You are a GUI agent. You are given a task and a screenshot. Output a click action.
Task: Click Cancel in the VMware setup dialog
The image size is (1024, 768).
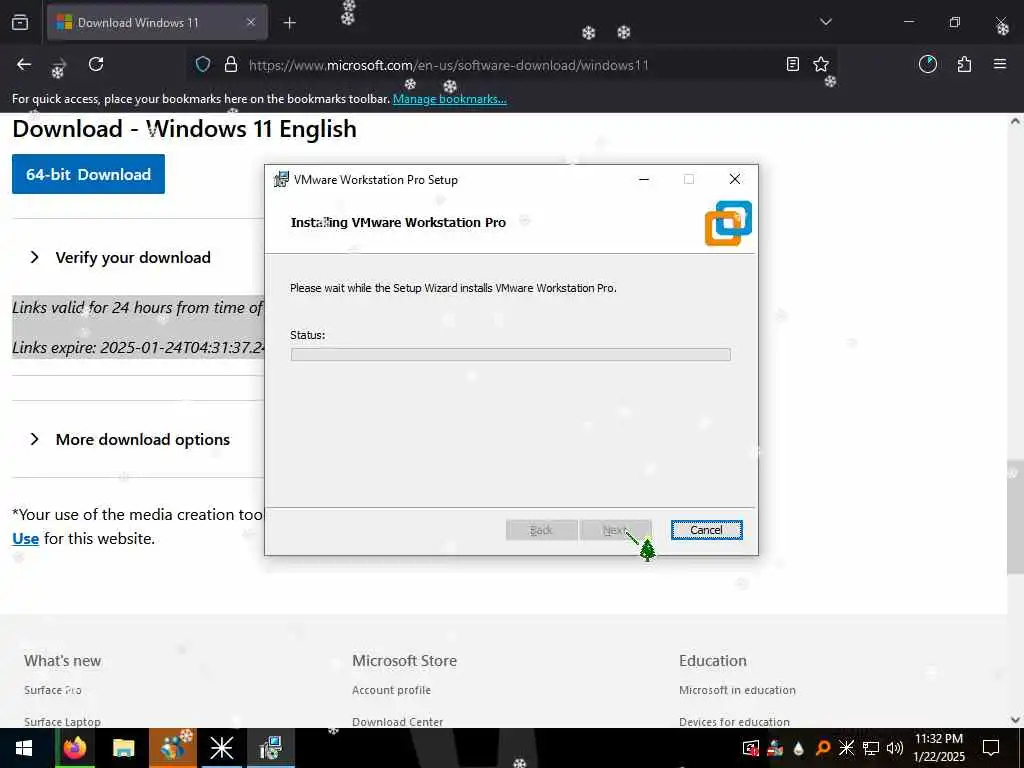click(706, 530)
